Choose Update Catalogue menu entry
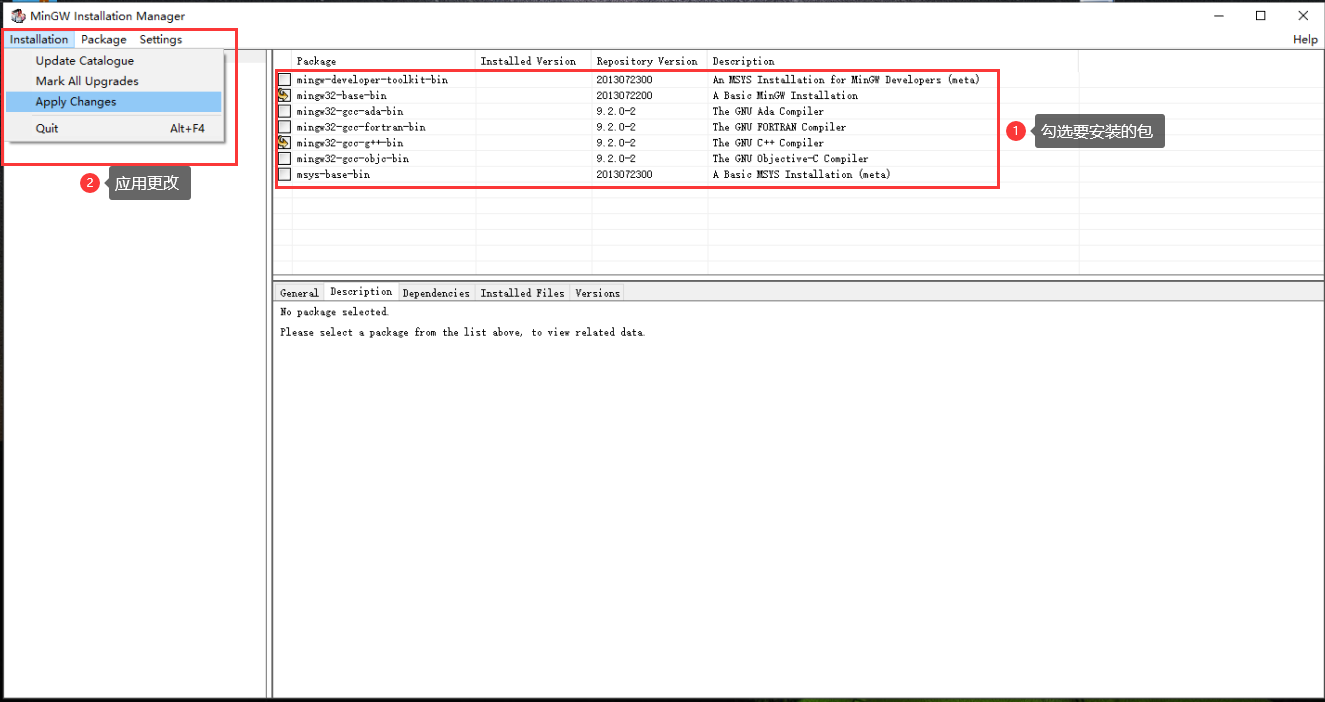This screenshot has width=1325, height=702. click(85, 61)
